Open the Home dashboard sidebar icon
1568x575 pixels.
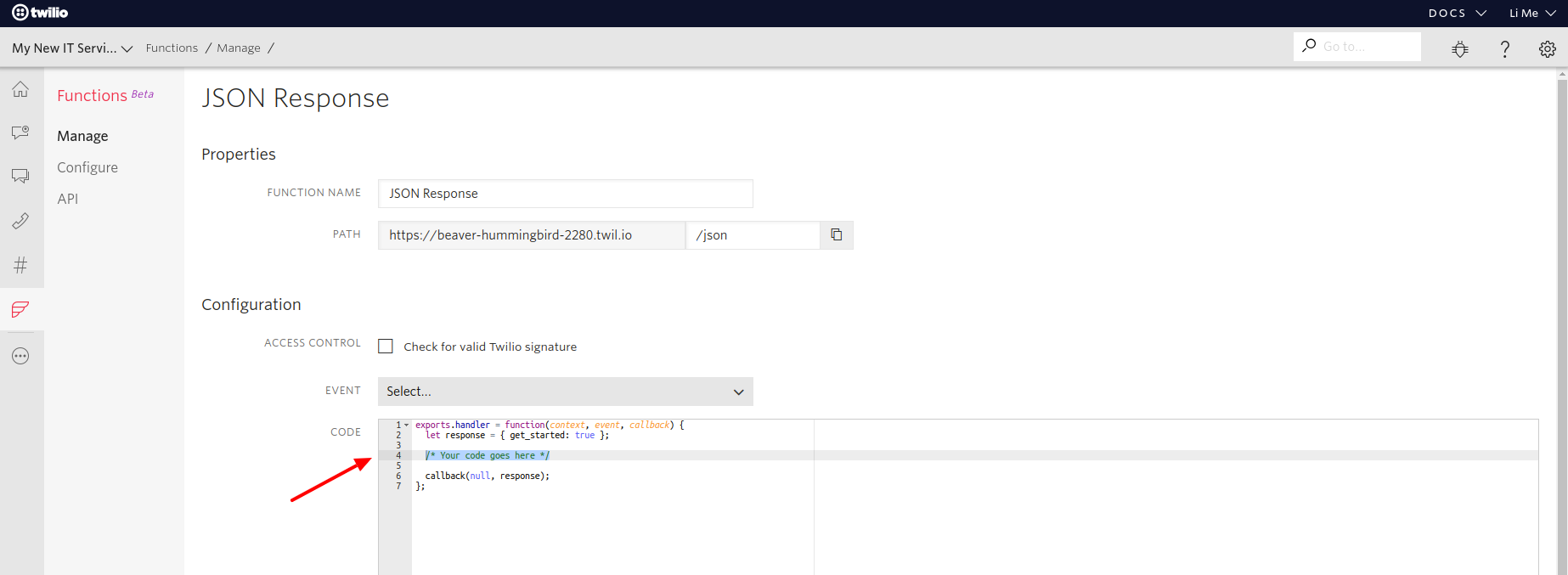(20, 89)
